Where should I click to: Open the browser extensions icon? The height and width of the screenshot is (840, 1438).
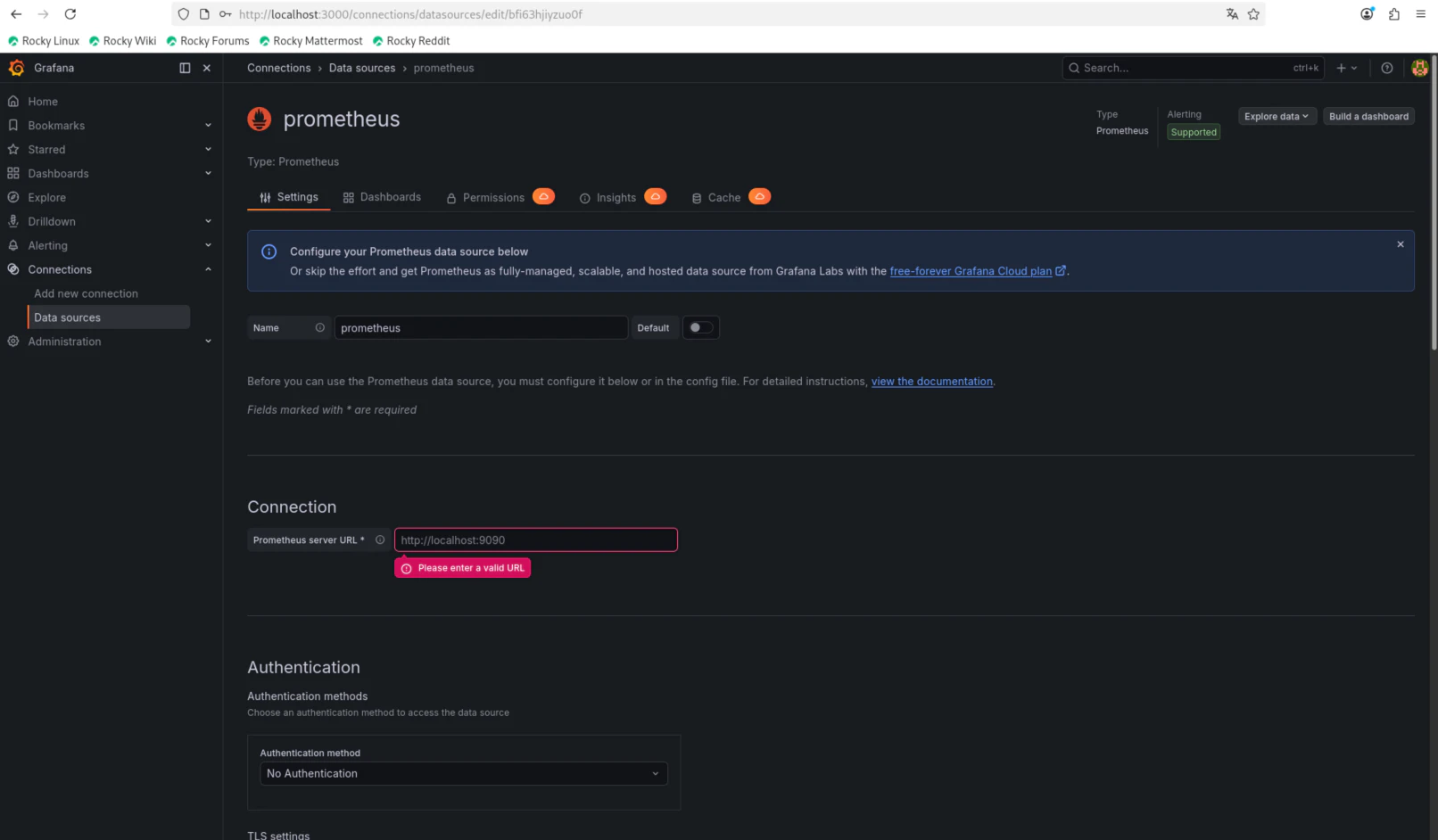(x=1394, y=14)
